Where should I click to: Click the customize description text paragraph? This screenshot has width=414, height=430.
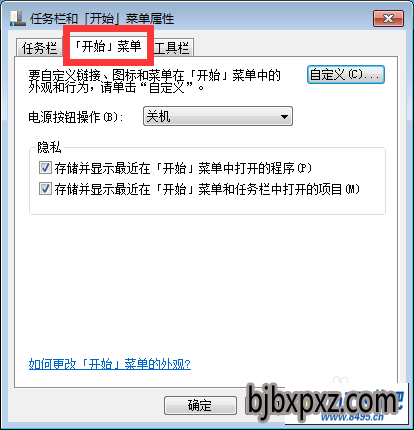tap(154, 81)
